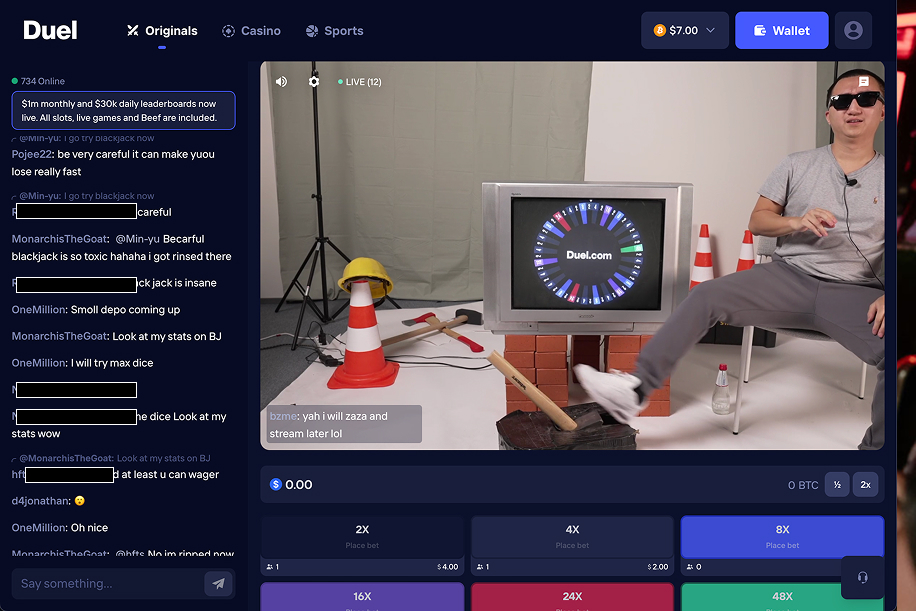Click the coin icon in the balance display
Screen dimensions: 917x611
click(x=660, y=30)
